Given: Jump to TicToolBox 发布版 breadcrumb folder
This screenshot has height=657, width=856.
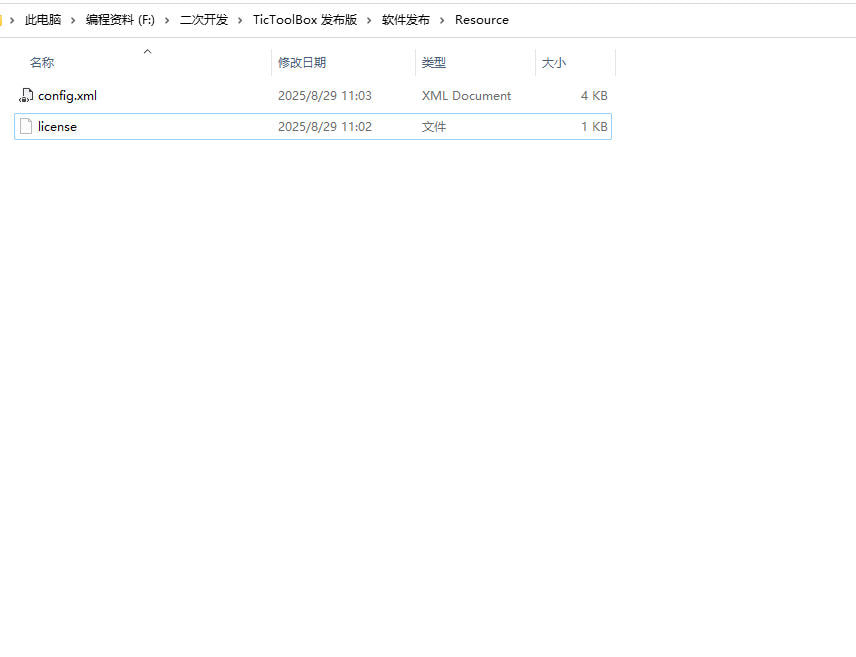Looking at the screenshot, I should (x=305, y=20).
